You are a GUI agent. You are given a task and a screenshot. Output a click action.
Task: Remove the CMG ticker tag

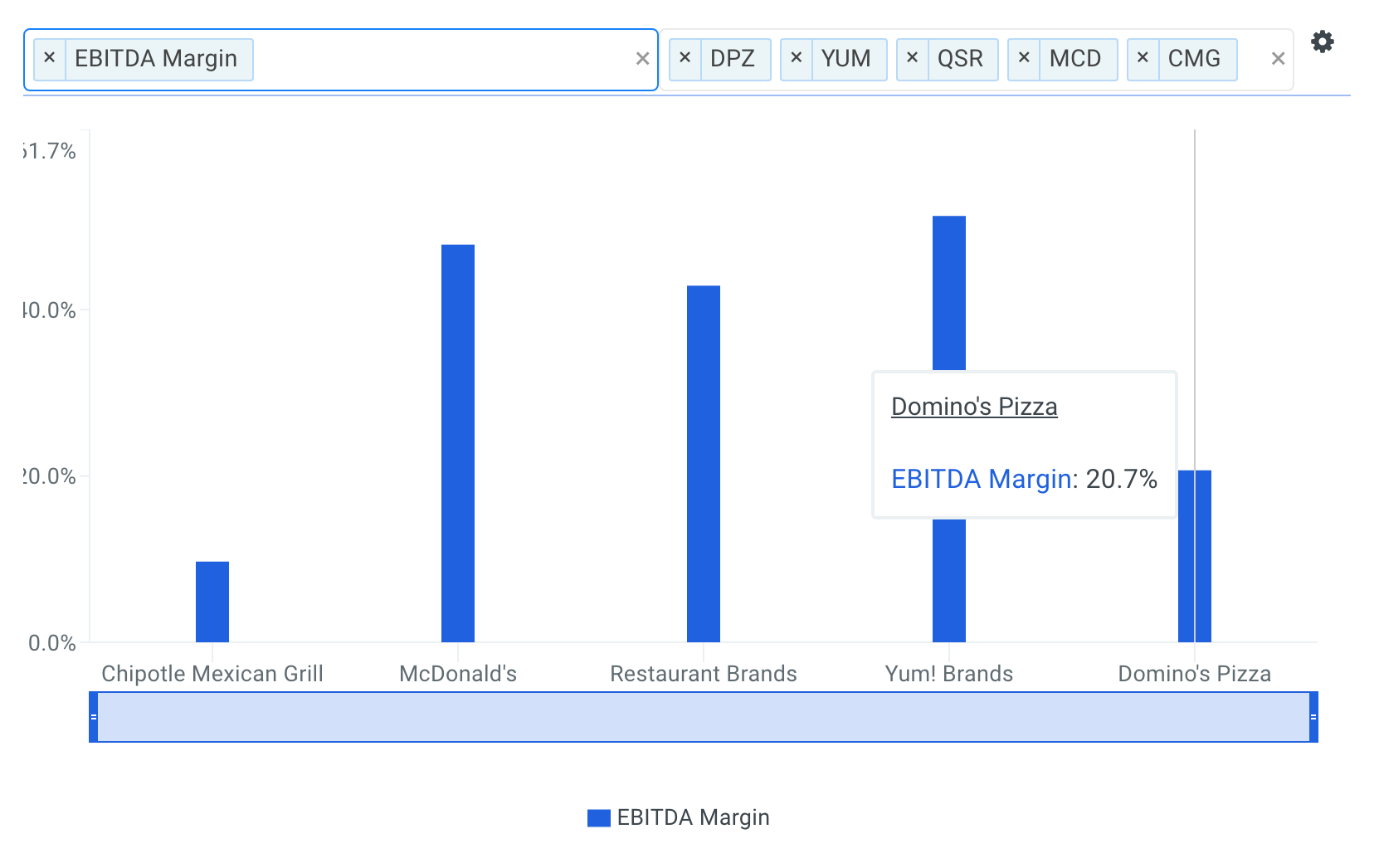click(x=1143, y=59)
